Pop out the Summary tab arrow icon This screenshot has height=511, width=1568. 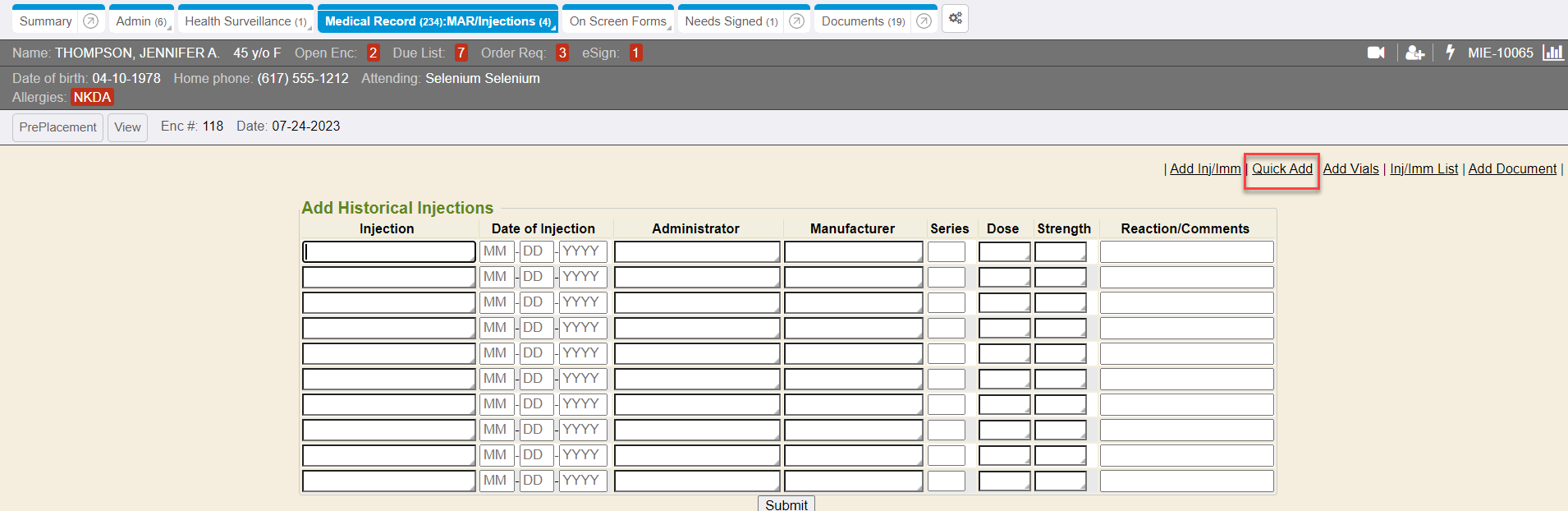(91, 21)
